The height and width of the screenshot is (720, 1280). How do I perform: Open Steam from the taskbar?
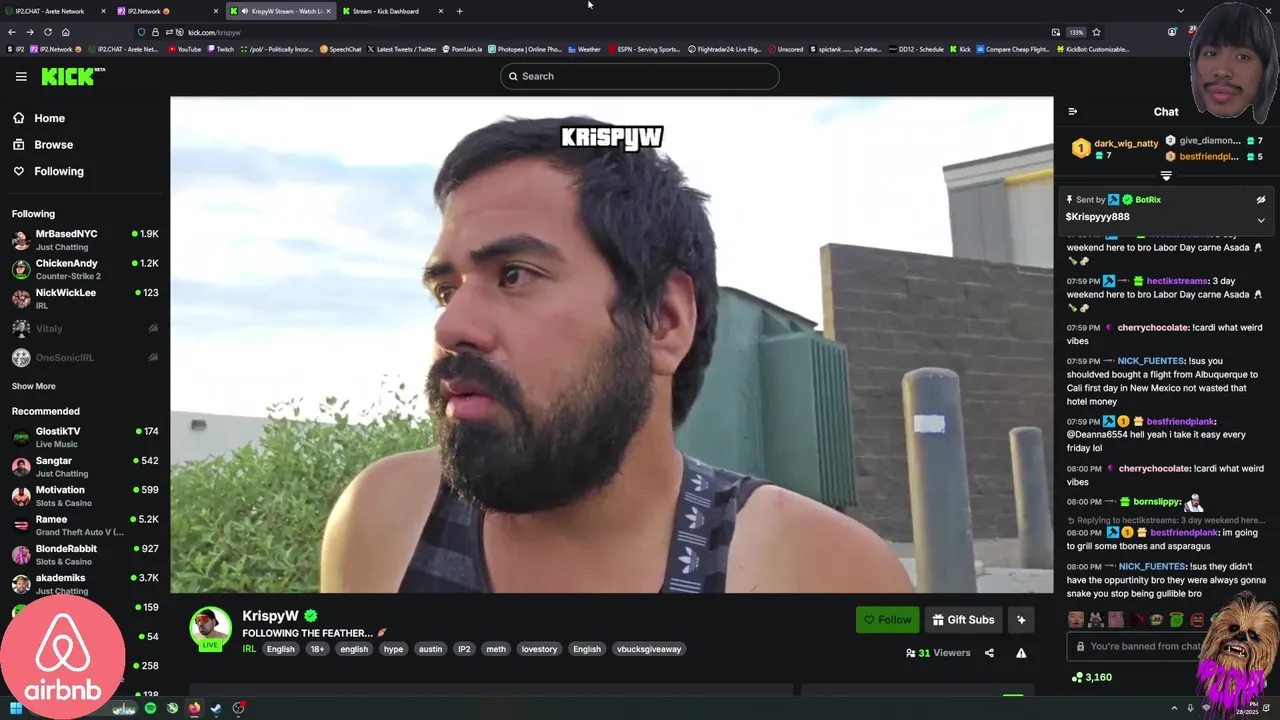coord(216,708)
